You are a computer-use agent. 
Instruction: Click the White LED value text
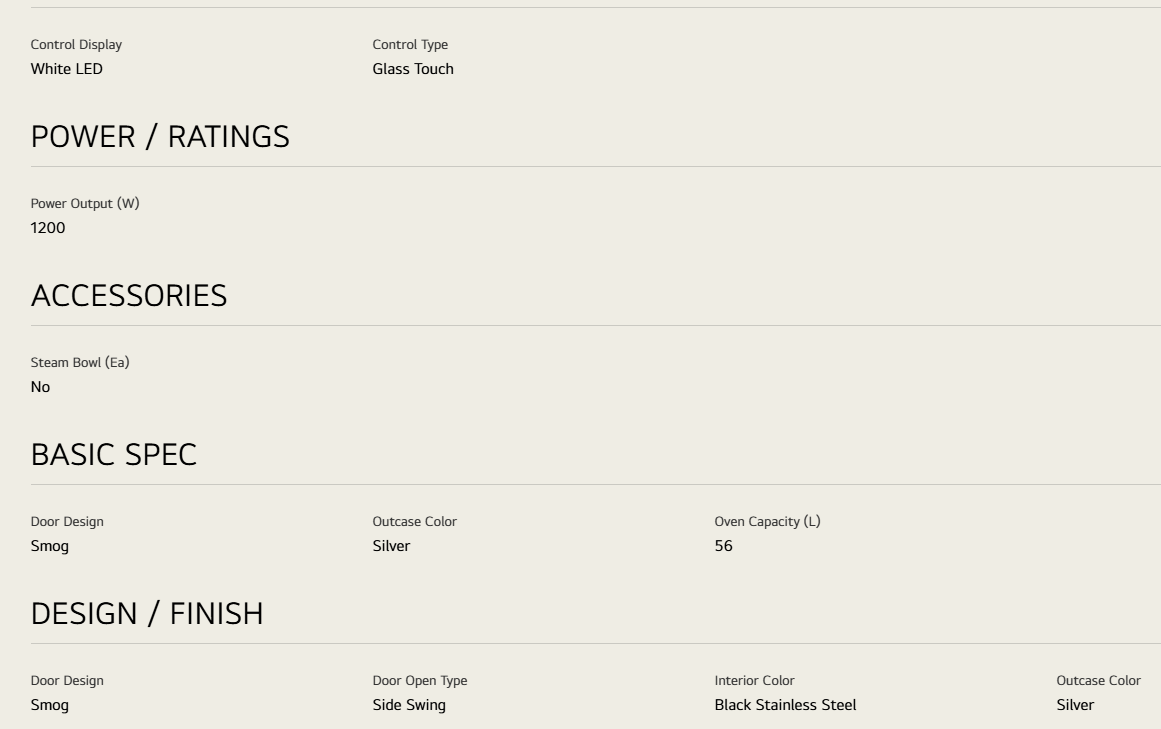67,69
